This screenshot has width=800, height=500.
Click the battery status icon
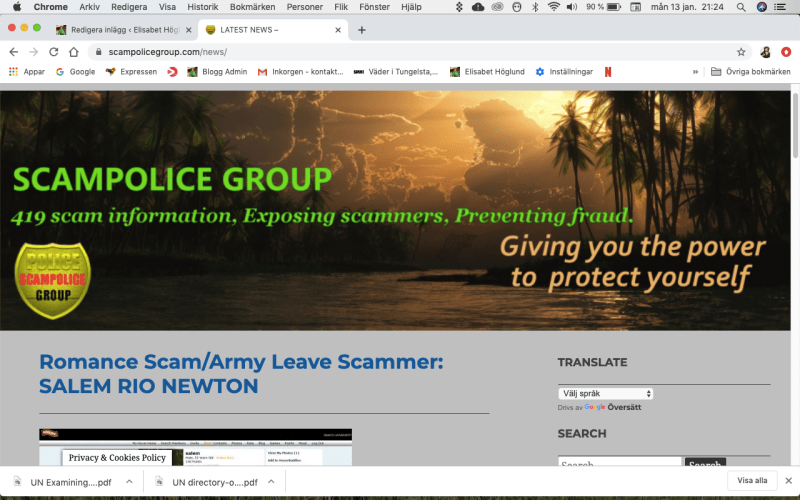pyautogui.click(x=614, y=7)
